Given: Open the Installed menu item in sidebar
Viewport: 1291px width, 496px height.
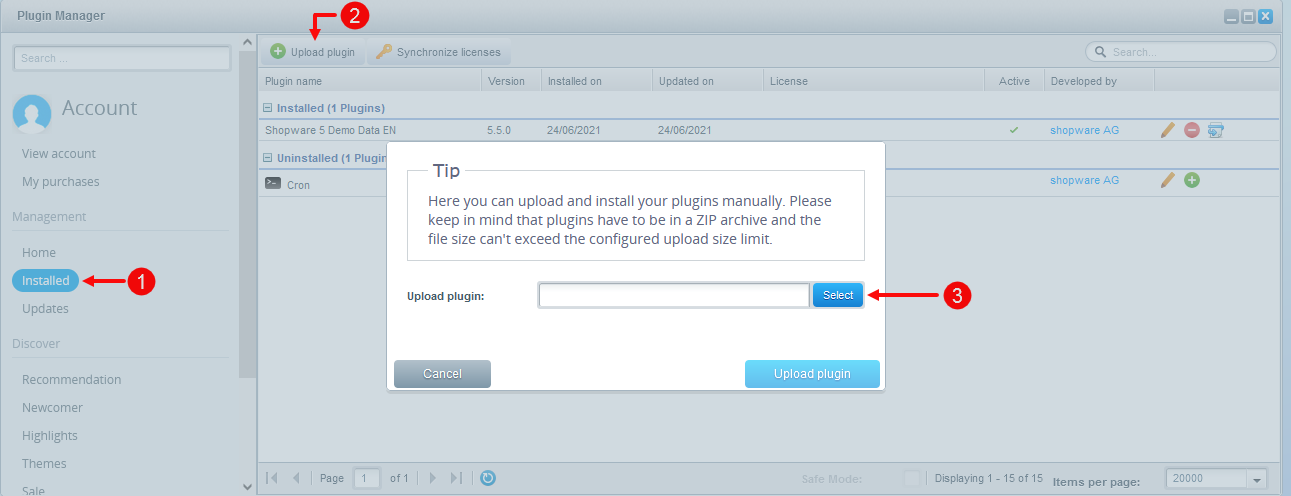Looking at the screenshot, I should click(46, 281).
